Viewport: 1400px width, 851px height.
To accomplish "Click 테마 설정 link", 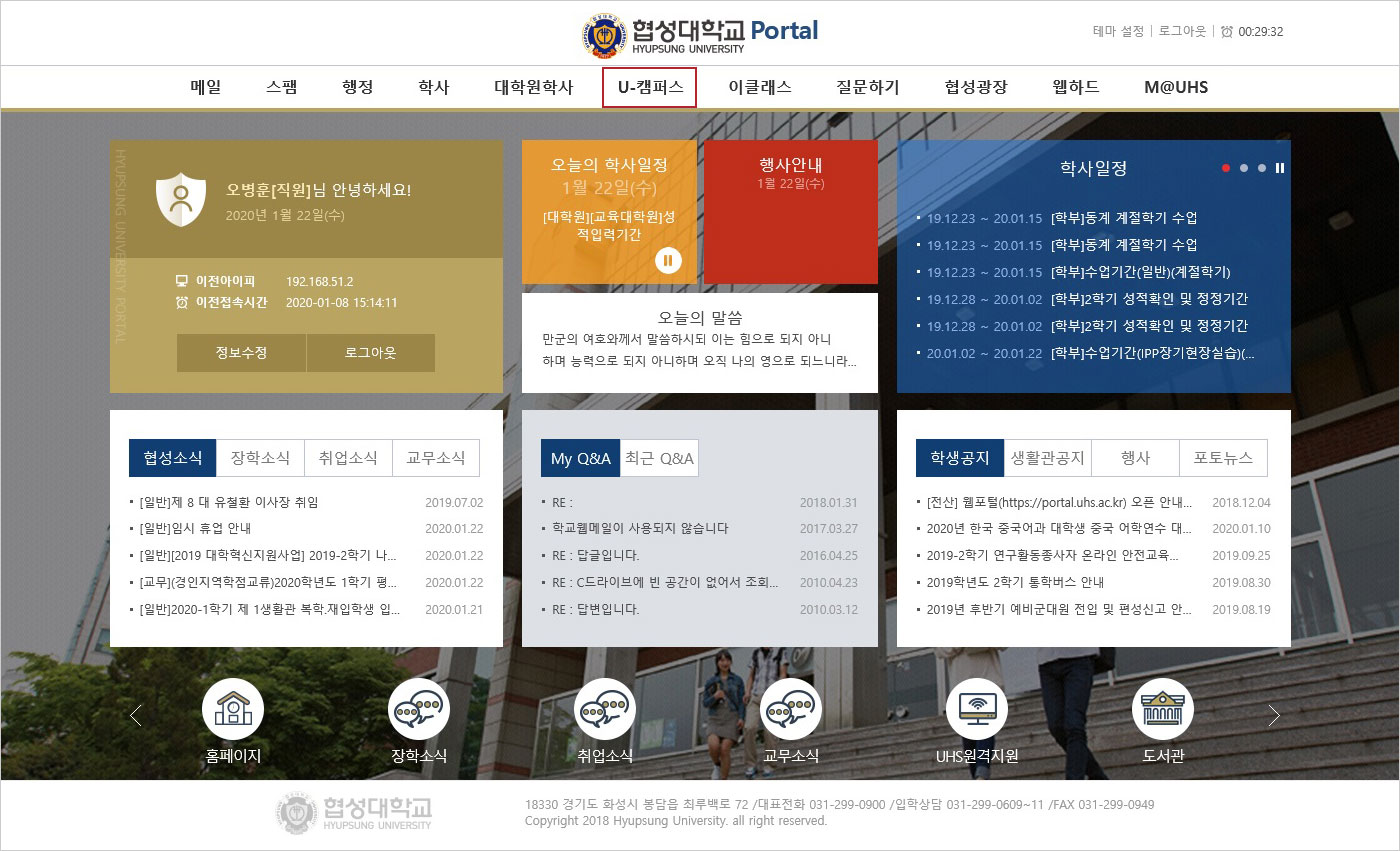I will pyautogui.click(x=1118, y=31).
